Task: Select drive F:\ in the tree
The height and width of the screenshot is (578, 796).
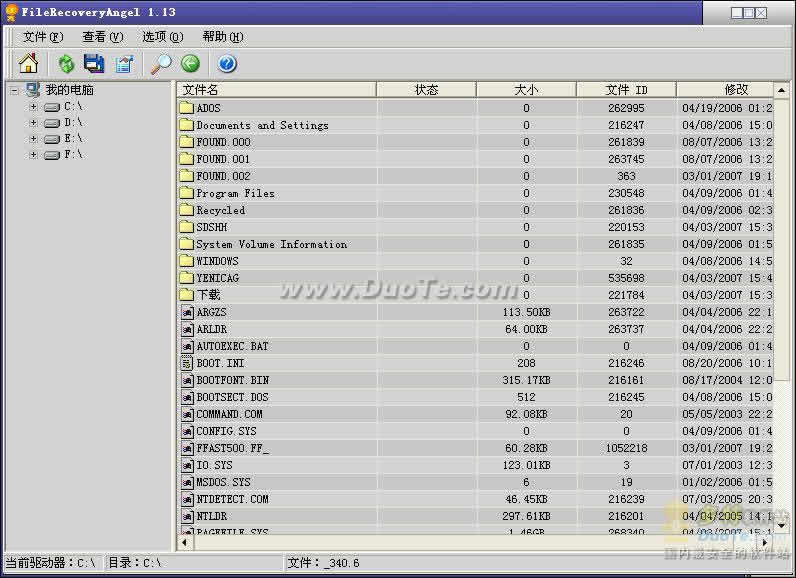Action: pos(73,154)
